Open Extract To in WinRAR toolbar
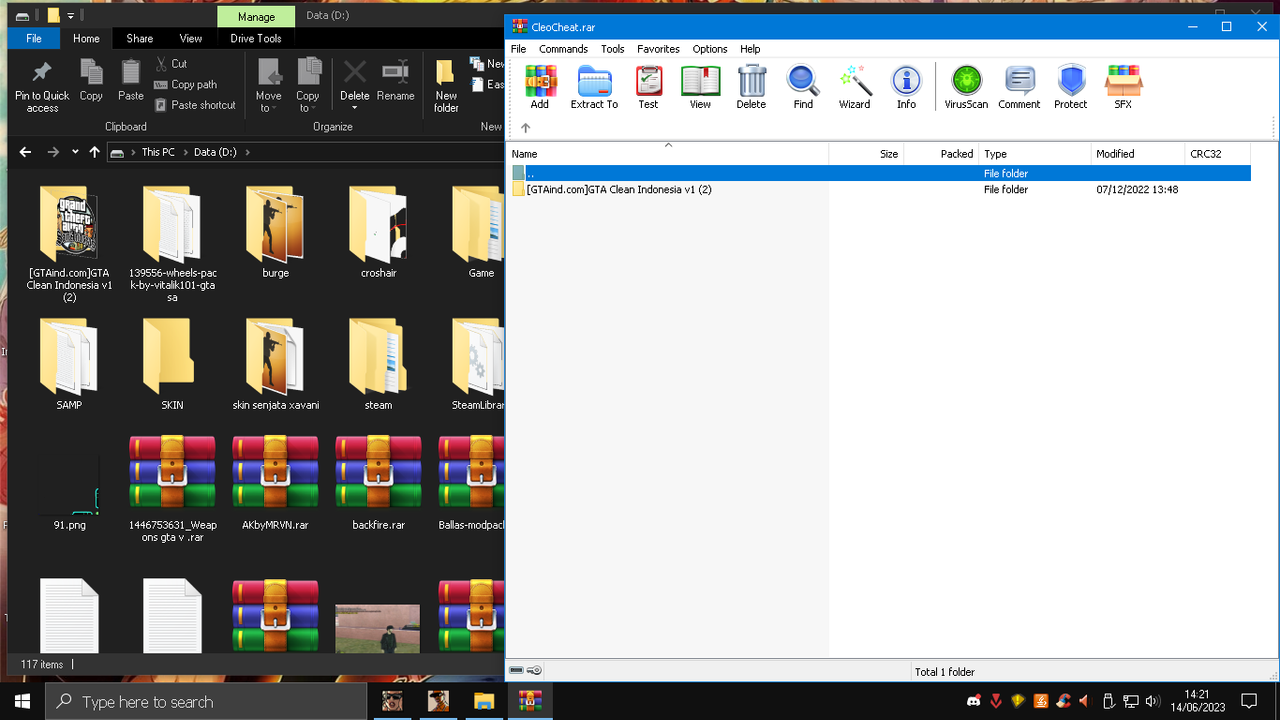 [594, 87]
